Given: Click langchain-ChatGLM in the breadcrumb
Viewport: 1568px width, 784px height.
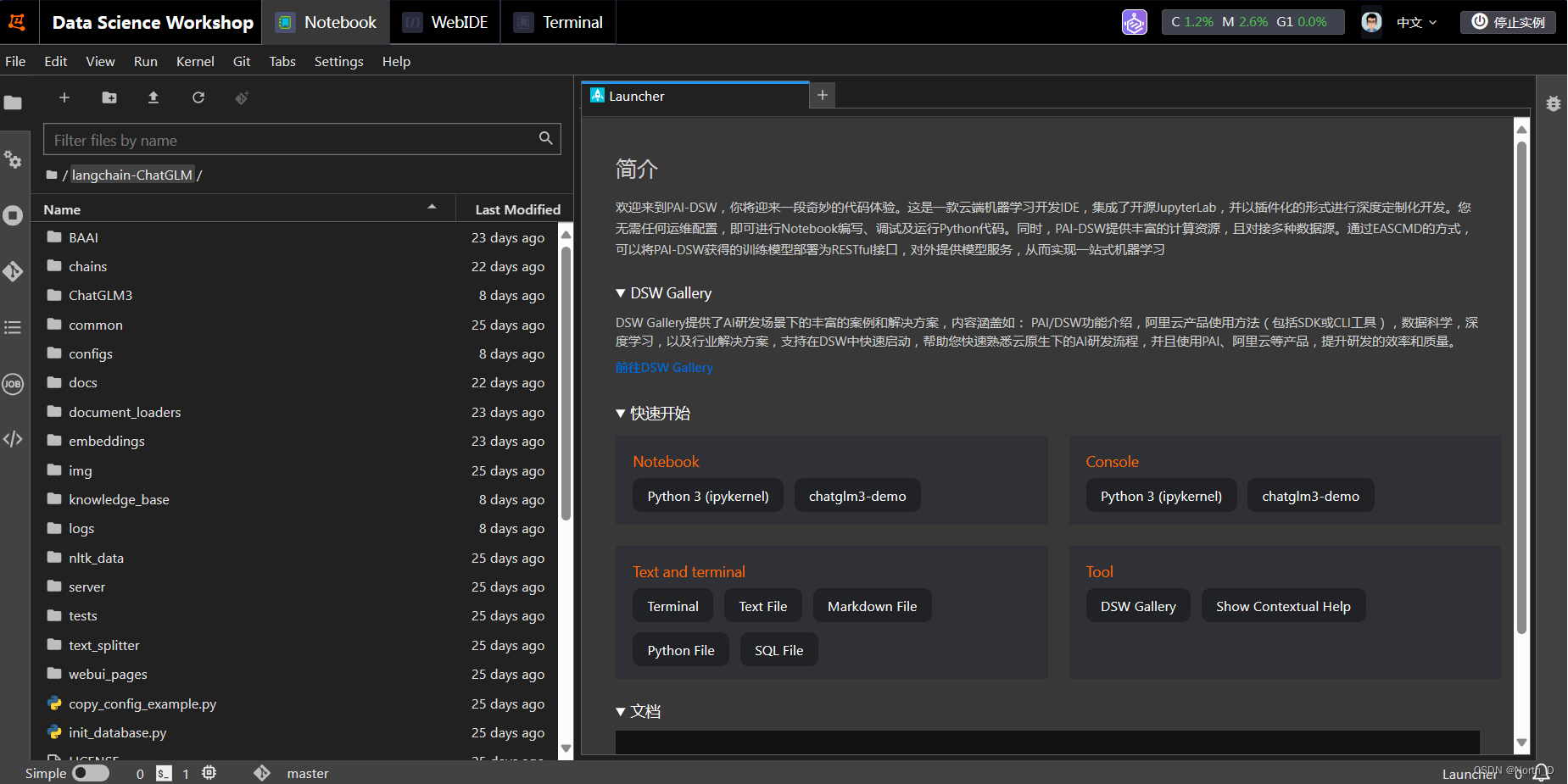Looking at the screenshot, I should pos(131,175).
